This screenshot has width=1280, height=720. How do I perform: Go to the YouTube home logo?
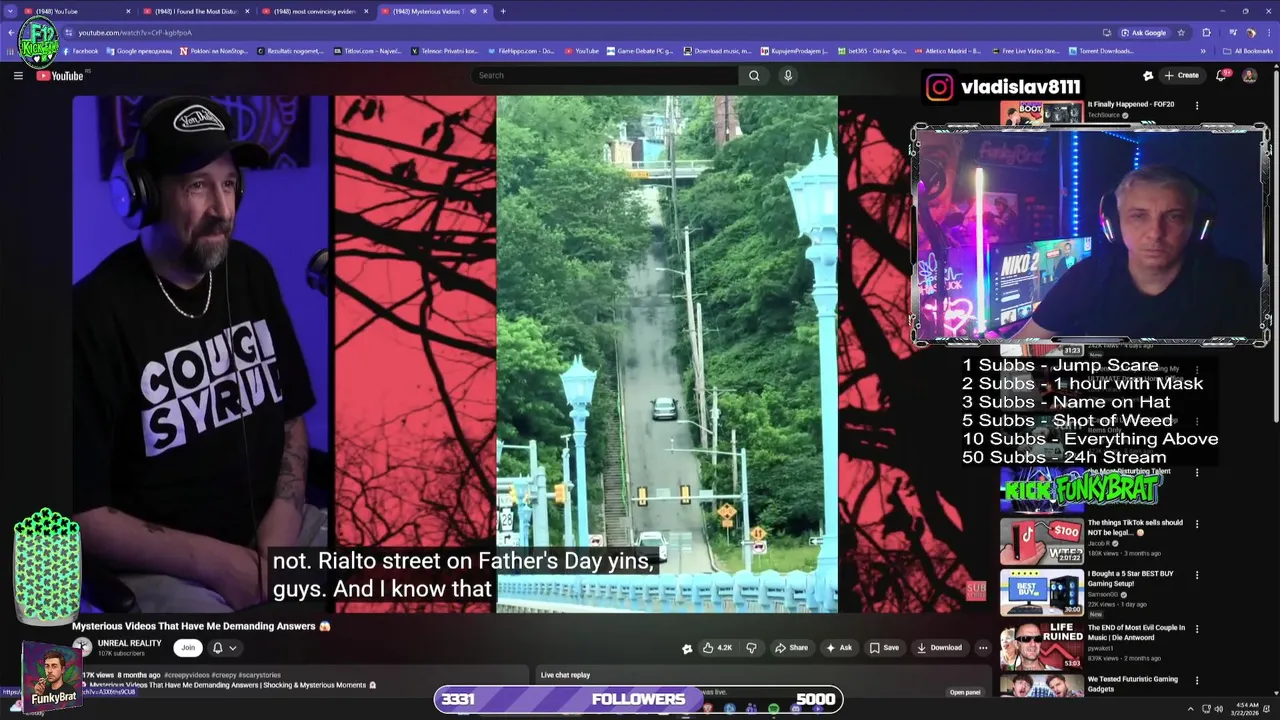[60, 76]
